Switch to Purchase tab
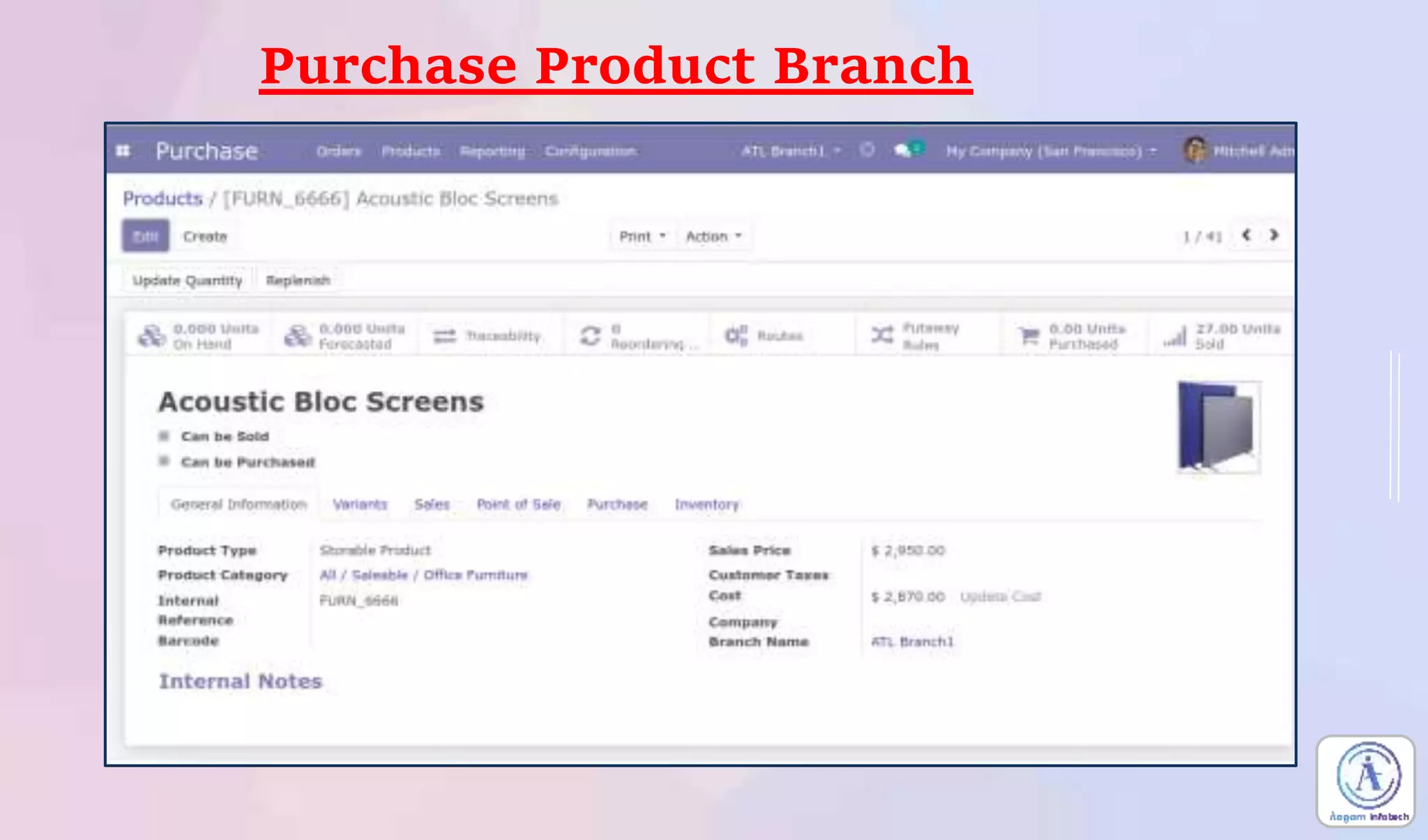Viewport: 1428px width, 840px height. click(617, 504)
